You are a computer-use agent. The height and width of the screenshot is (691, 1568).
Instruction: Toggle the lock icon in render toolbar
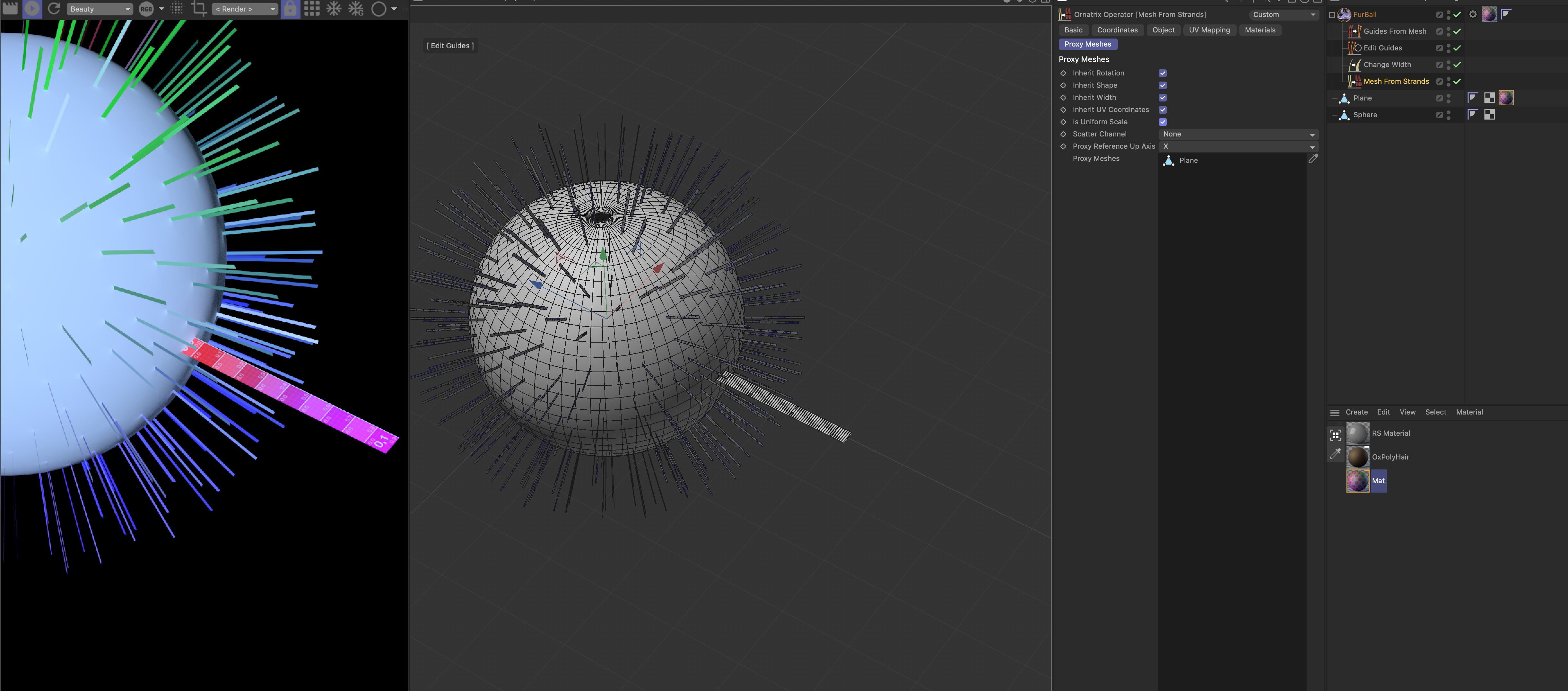click(290, 9)
